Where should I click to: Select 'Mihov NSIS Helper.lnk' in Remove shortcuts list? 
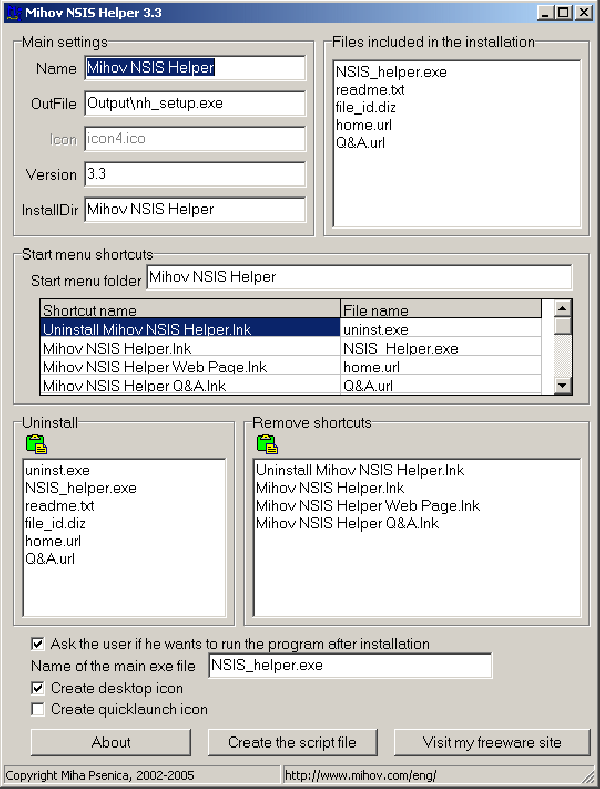[x=330, y=488]
